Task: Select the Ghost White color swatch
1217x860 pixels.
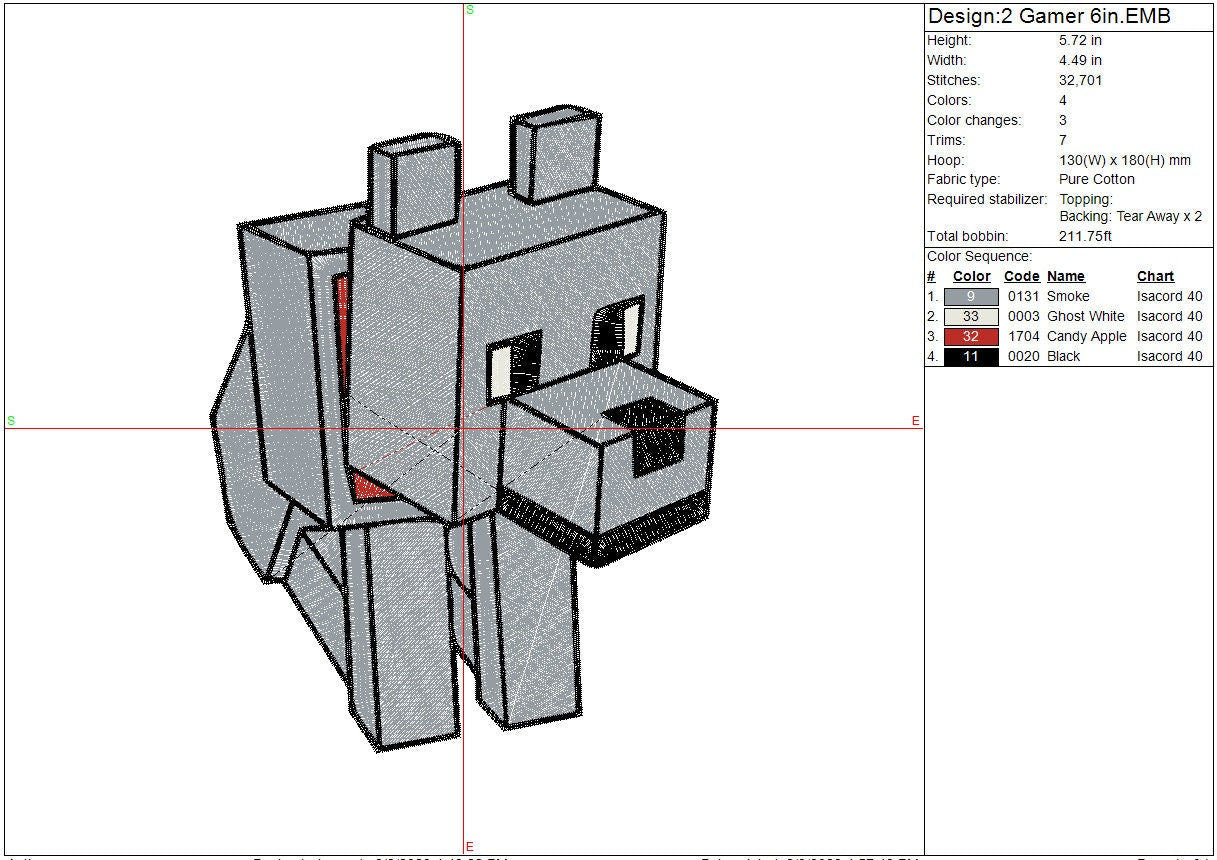Action: tap(970, 317)
